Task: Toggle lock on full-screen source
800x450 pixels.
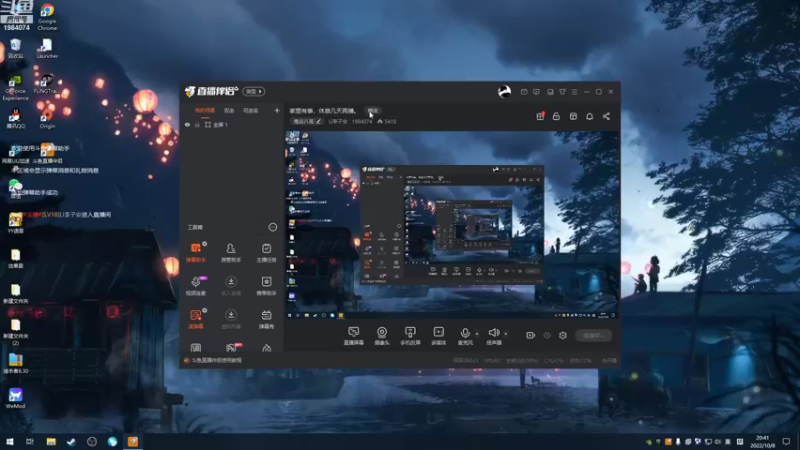Action: pos(197,124)
